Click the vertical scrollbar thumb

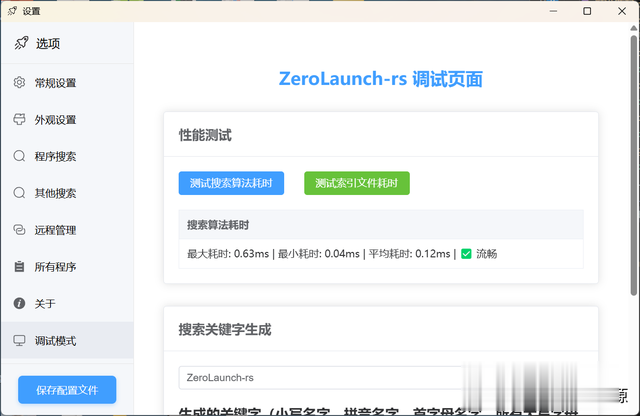[633, 165]
